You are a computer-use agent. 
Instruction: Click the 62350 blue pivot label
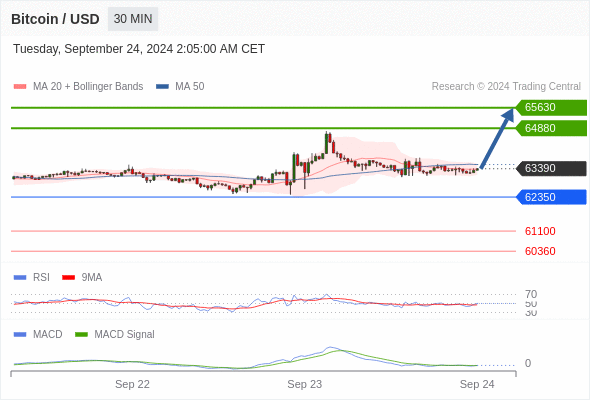pyautogui.click(x=551, y=197)
